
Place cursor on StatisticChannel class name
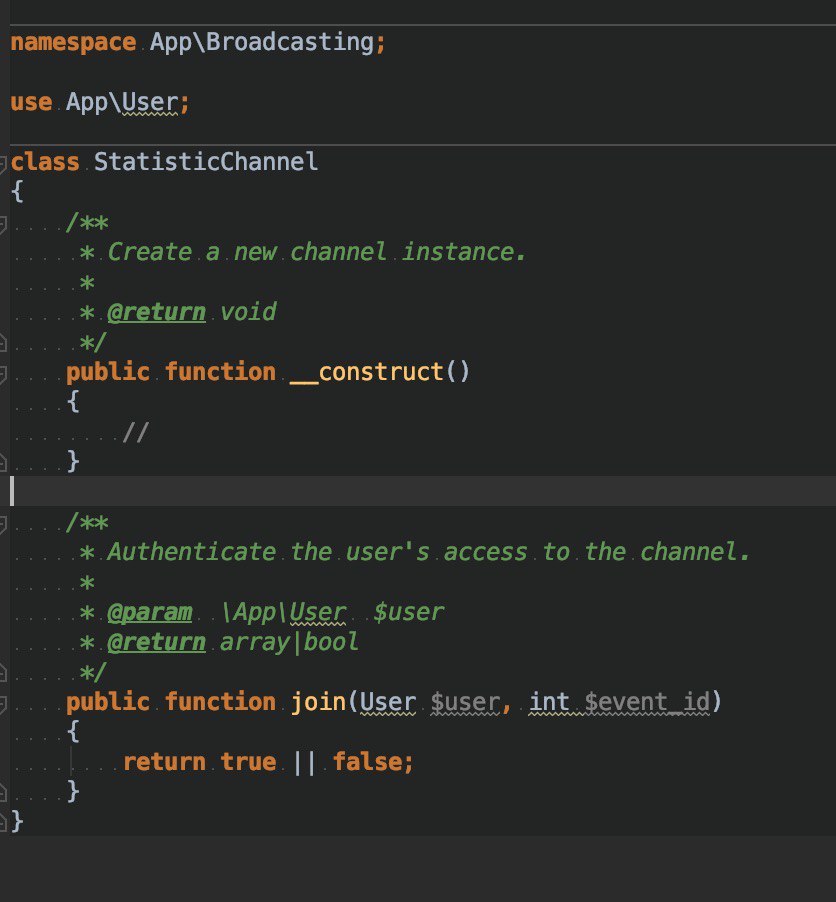205,162
